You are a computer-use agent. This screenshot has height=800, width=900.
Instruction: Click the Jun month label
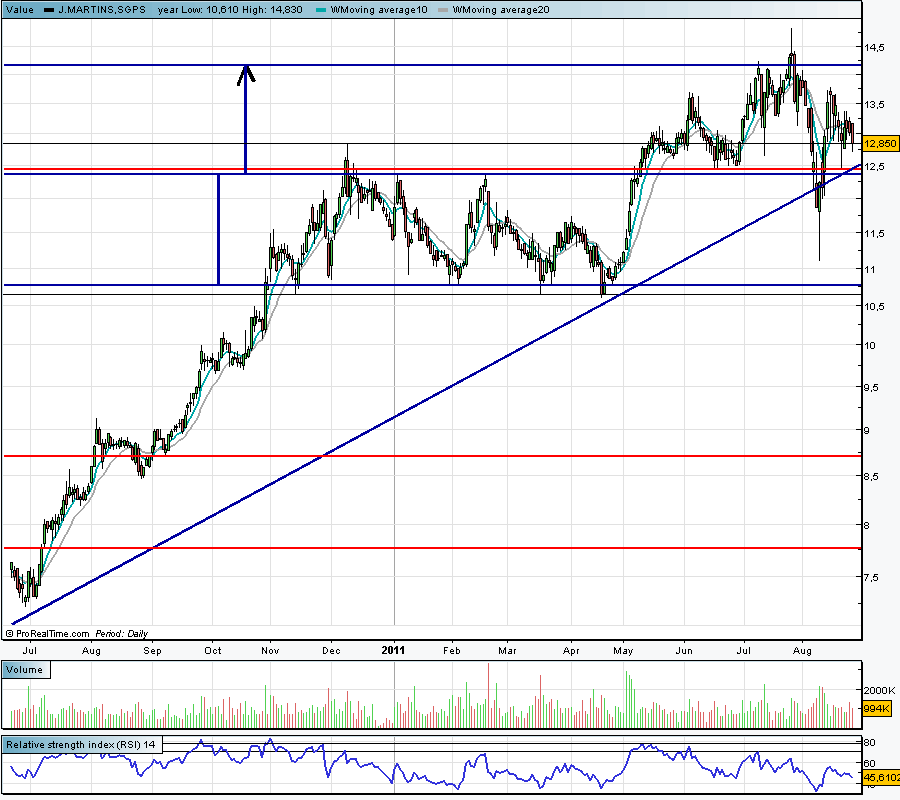[x=684, y=651]
